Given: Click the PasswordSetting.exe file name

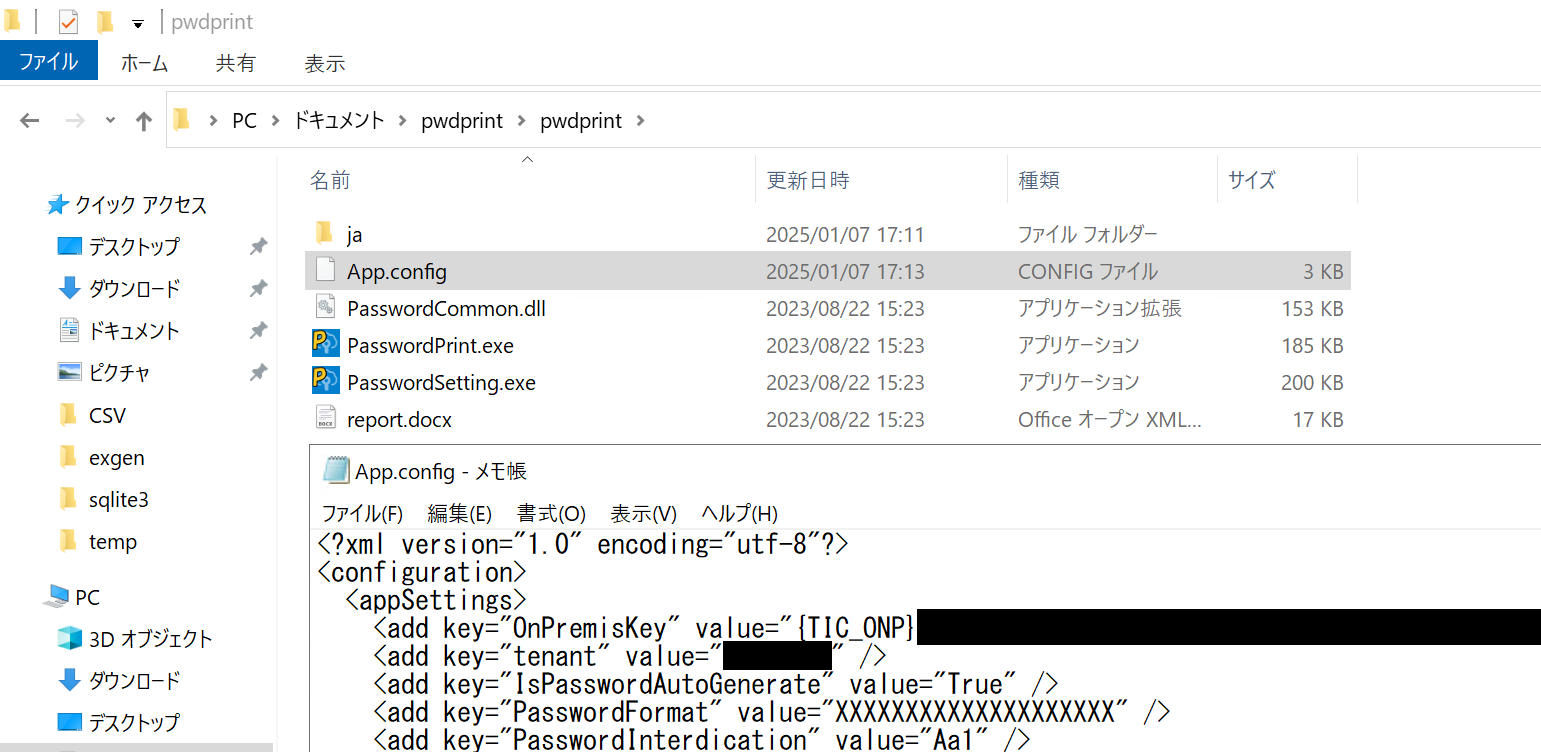Looking at the screenshot, I should [441, 383].
